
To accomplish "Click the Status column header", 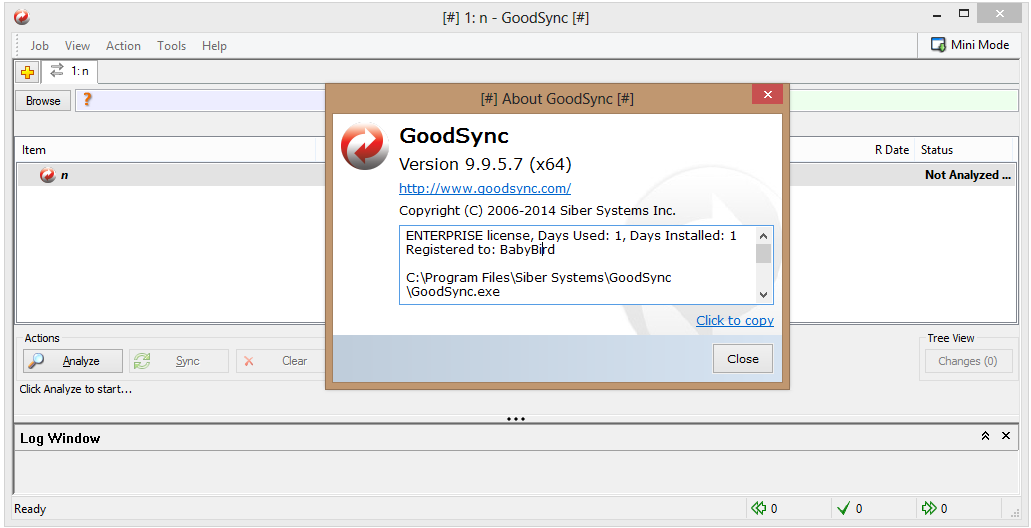I will [936, 150].
